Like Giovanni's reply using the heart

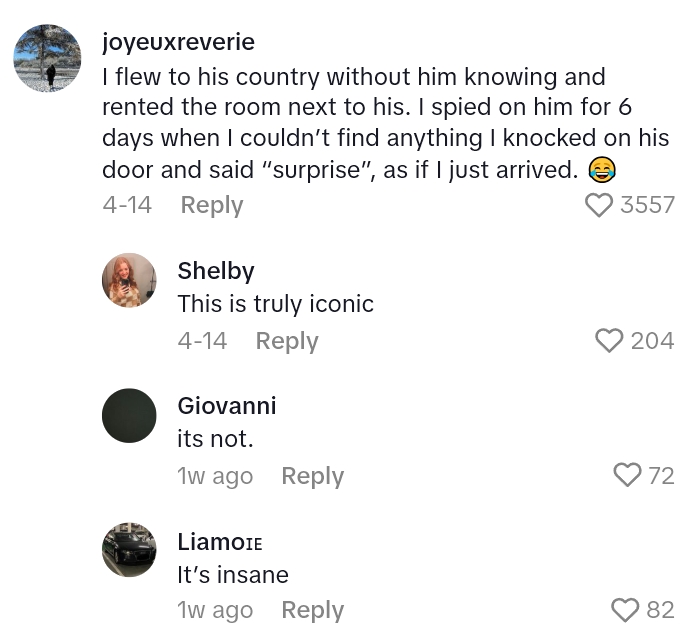627,475
